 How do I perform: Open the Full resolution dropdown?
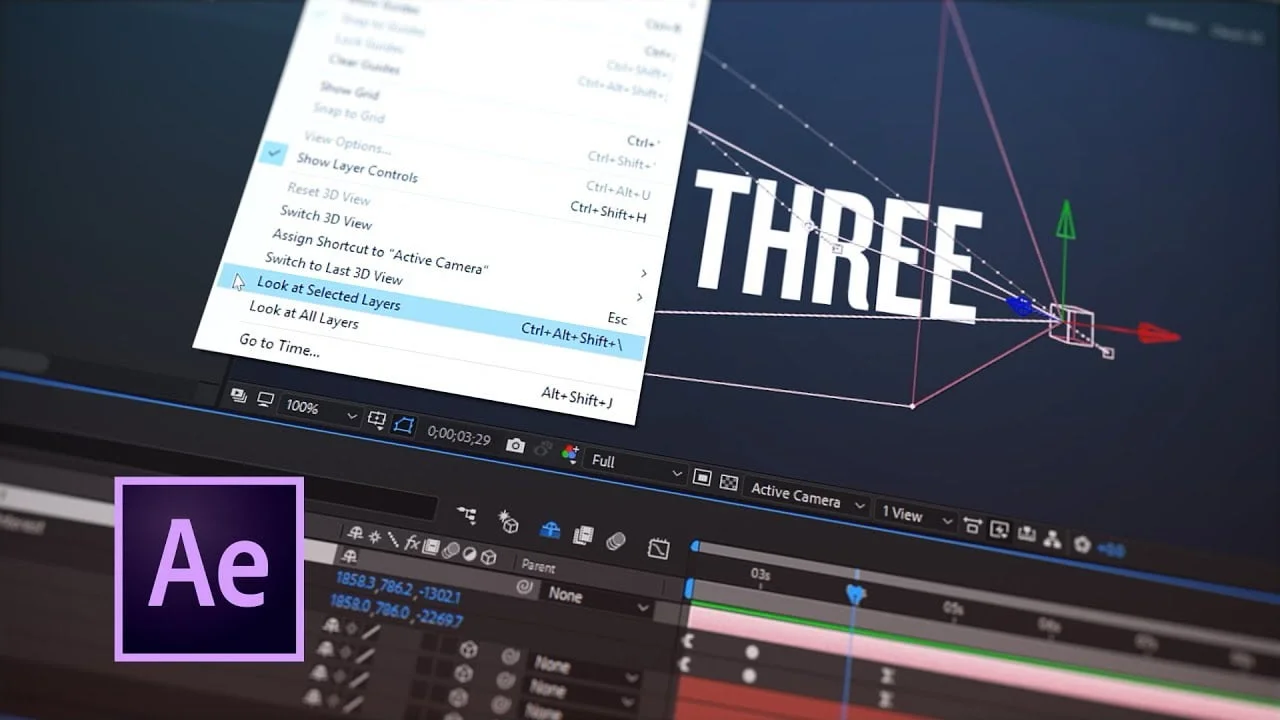click(635, 465)
